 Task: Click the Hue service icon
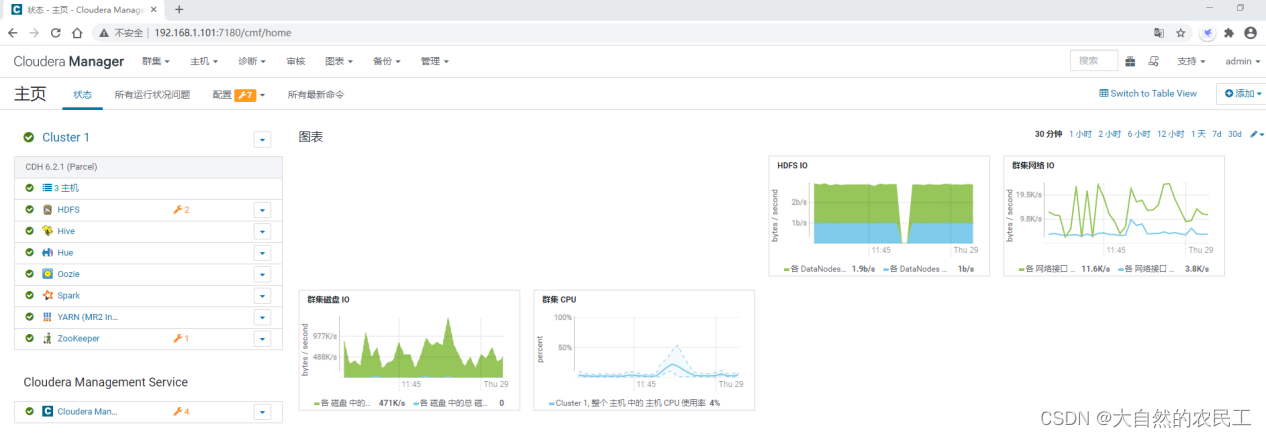pyautogui.click(x=47, y=253)
